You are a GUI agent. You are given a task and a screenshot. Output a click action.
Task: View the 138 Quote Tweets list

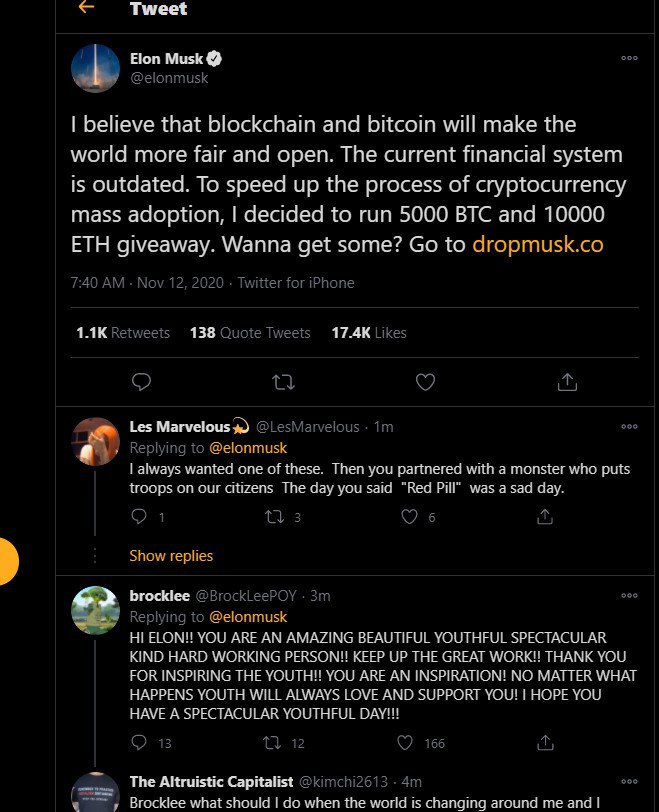point(250,332)
